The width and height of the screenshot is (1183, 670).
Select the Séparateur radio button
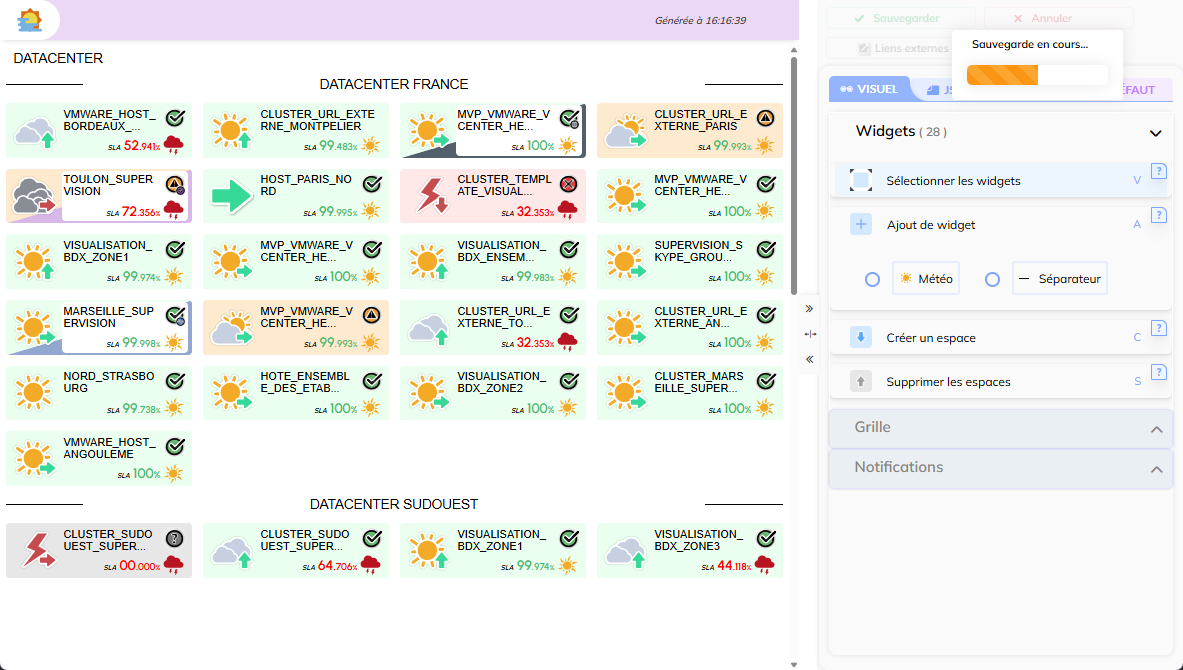tap(992, 280)
